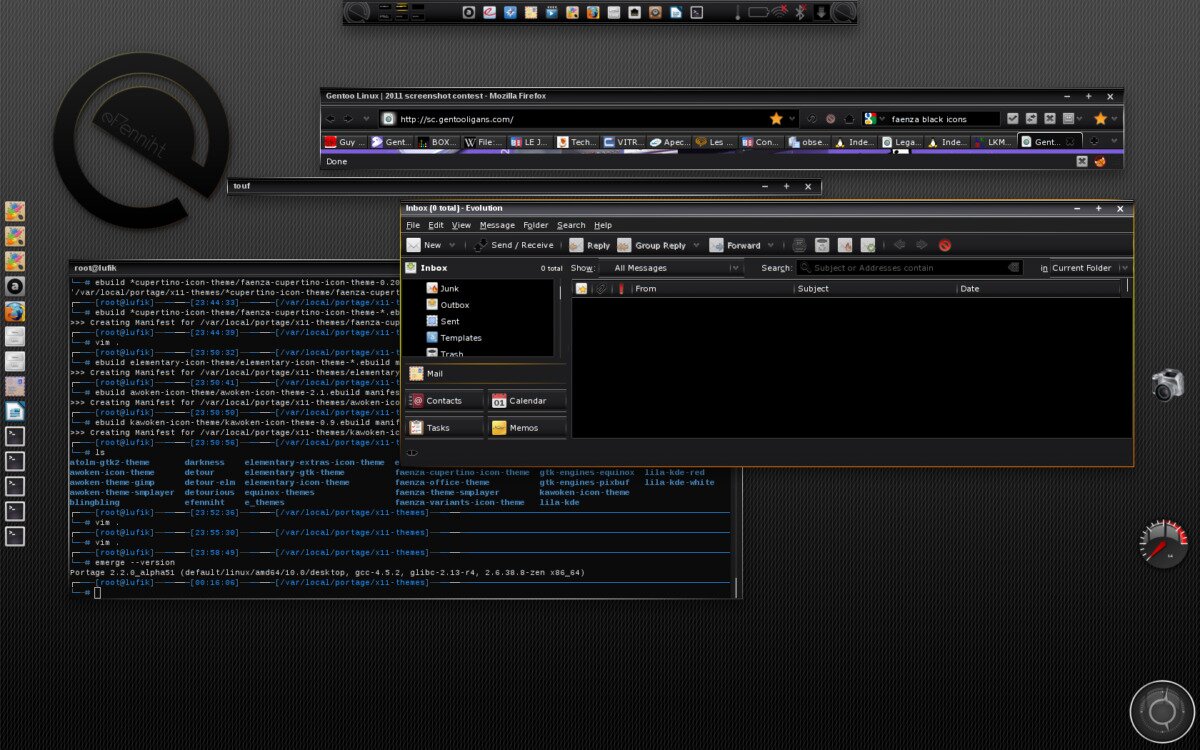Click the Send / Receive button in Evolution
This screenshot has width=1200, height=750.
514,245
